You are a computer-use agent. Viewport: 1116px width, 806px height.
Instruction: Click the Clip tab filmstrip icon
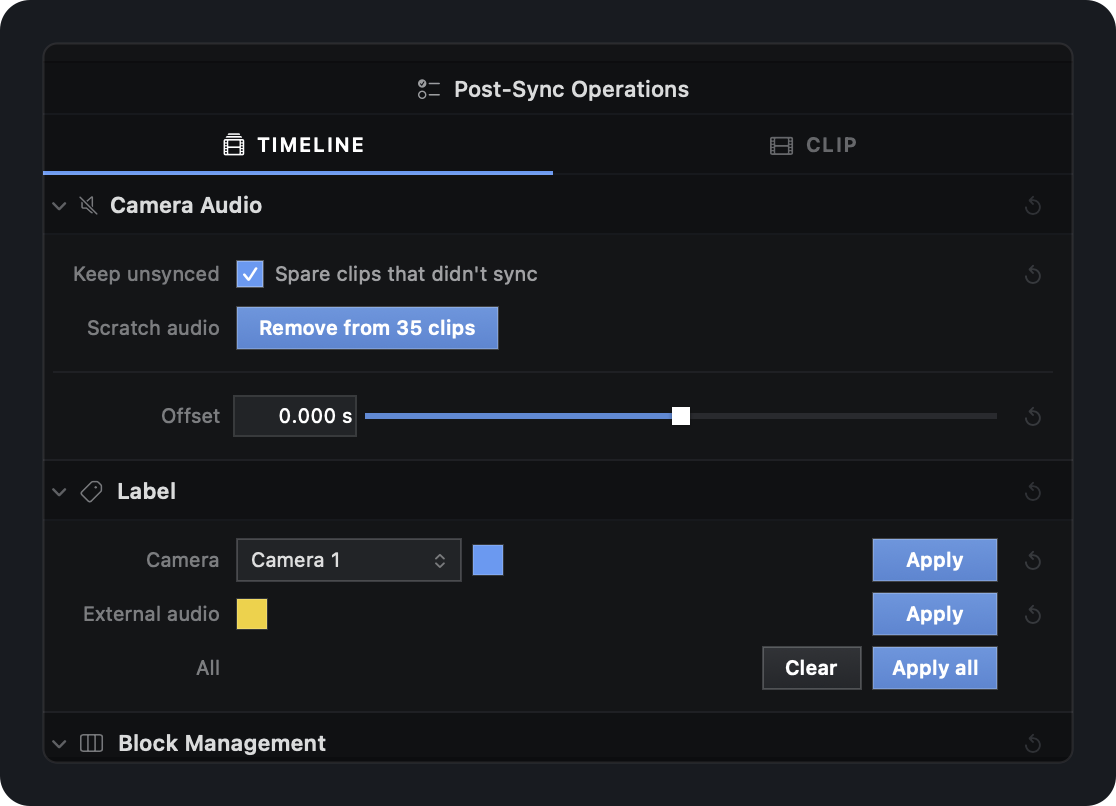(781, 146)
